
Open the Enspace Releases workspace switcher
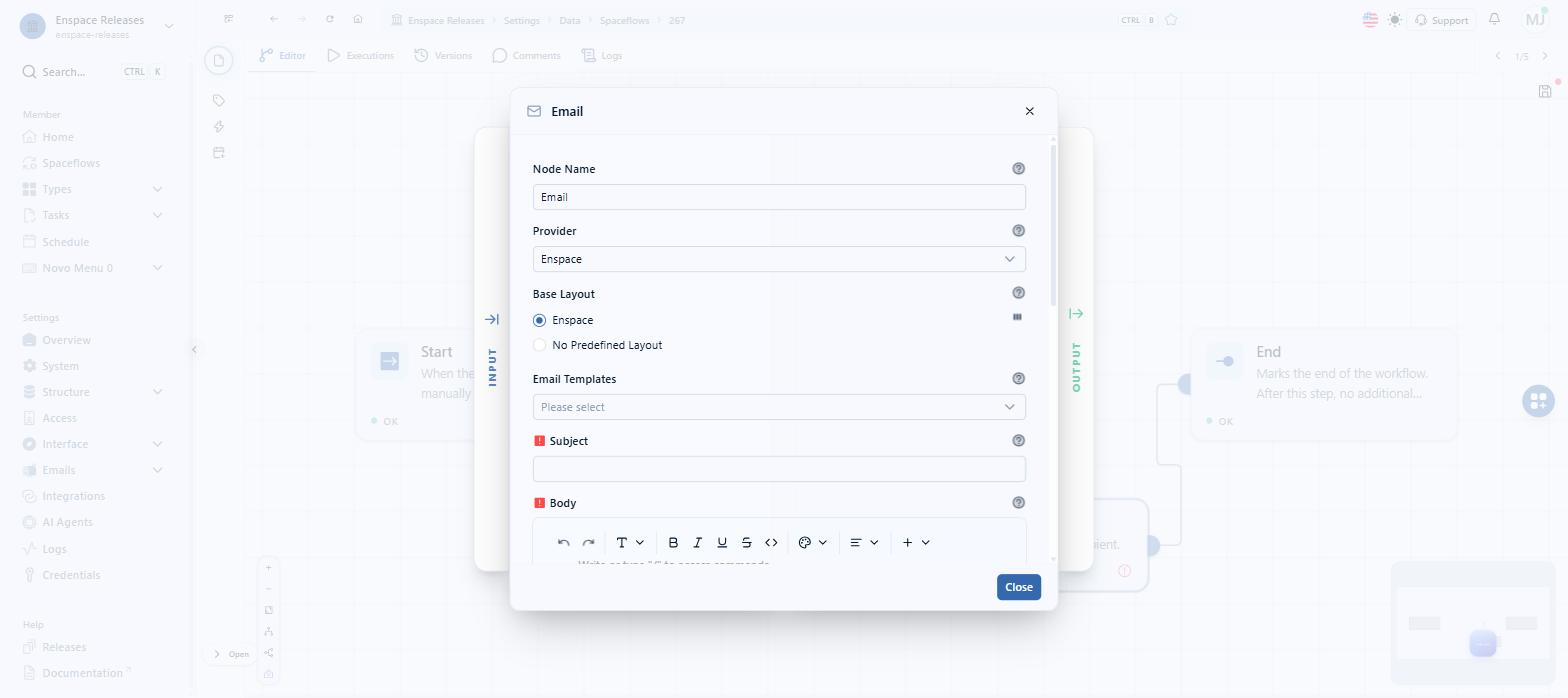click(97, 26)
